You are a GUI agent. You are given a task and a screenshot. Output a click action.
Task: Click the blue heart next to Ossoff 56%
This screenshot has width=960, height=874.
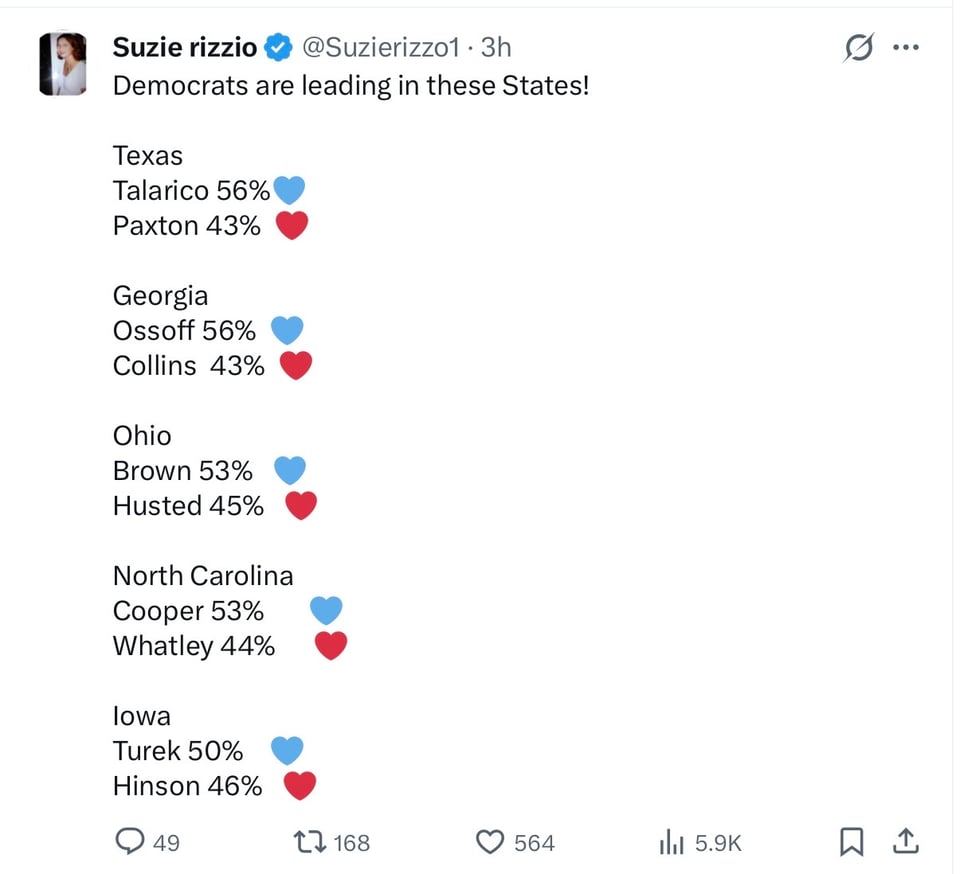287,330
